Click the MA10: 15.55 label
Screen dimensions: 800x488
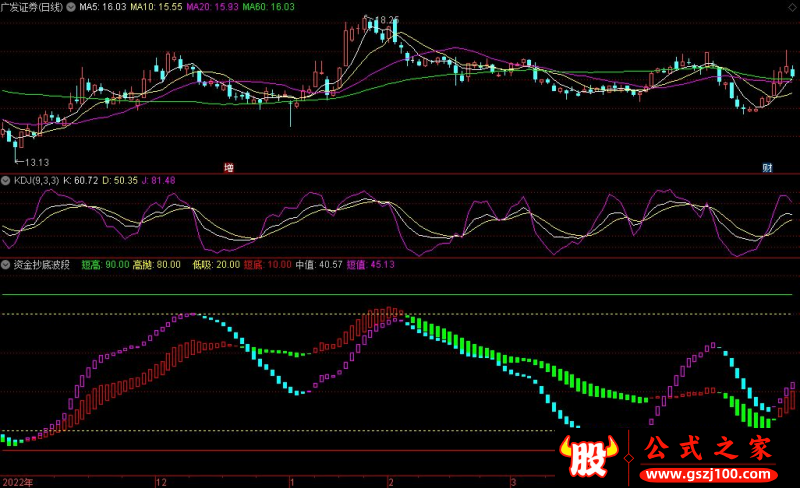point(156,7)
